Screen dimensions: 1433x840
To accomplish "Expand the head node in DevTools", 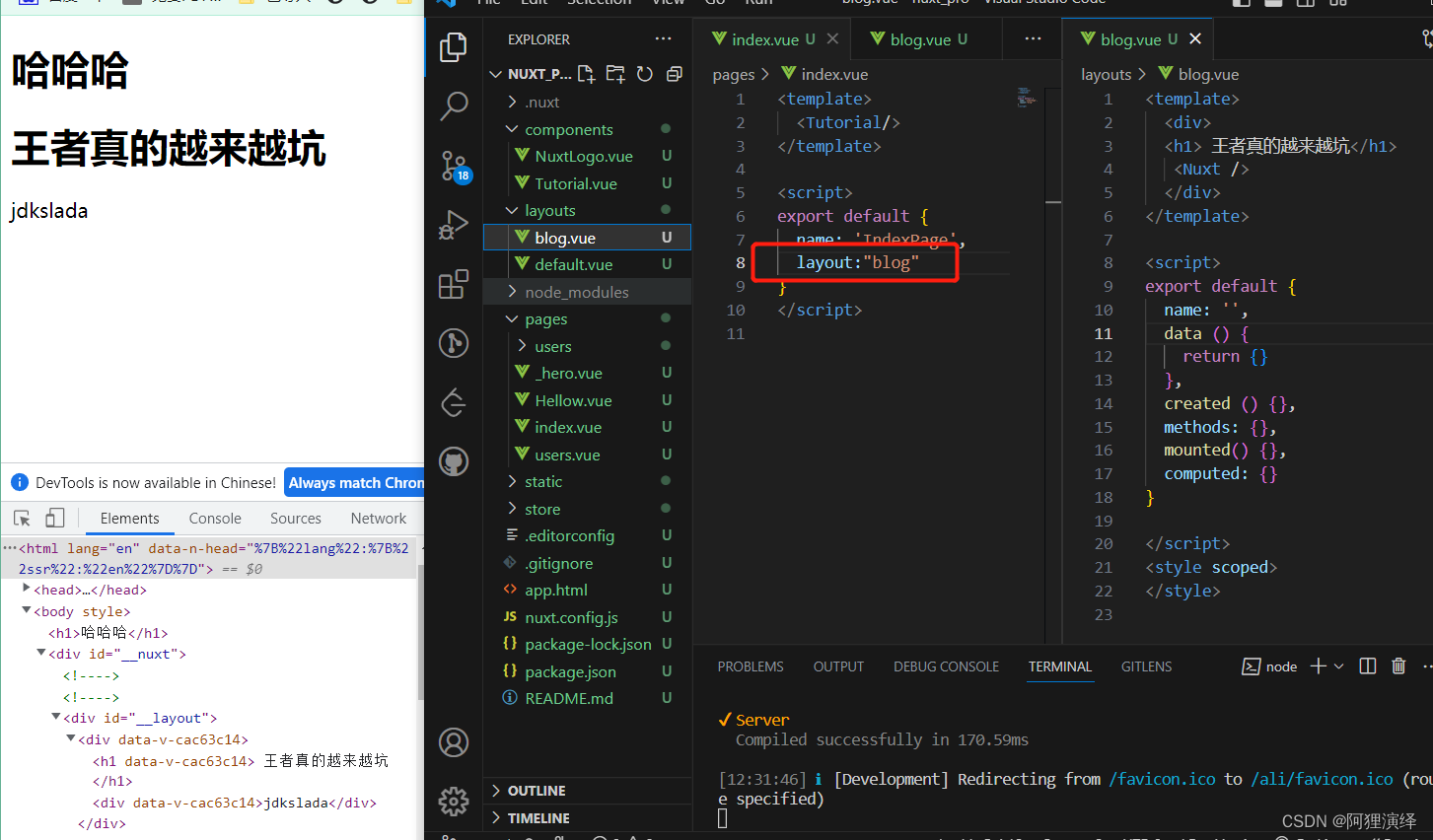I will 27,589.
